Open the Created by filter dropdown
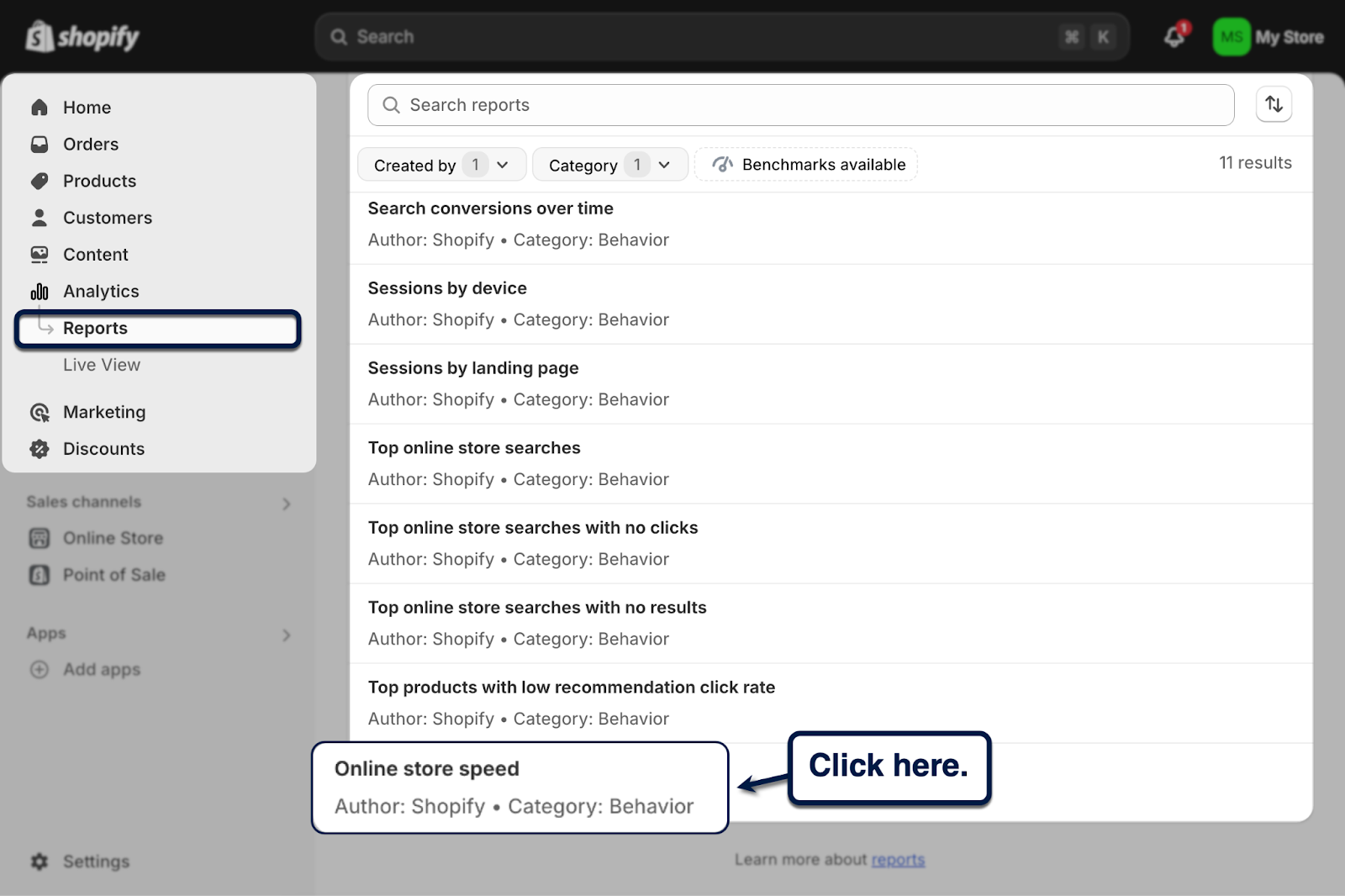This screenshot has height=896, width=1345. click(442, 165)
